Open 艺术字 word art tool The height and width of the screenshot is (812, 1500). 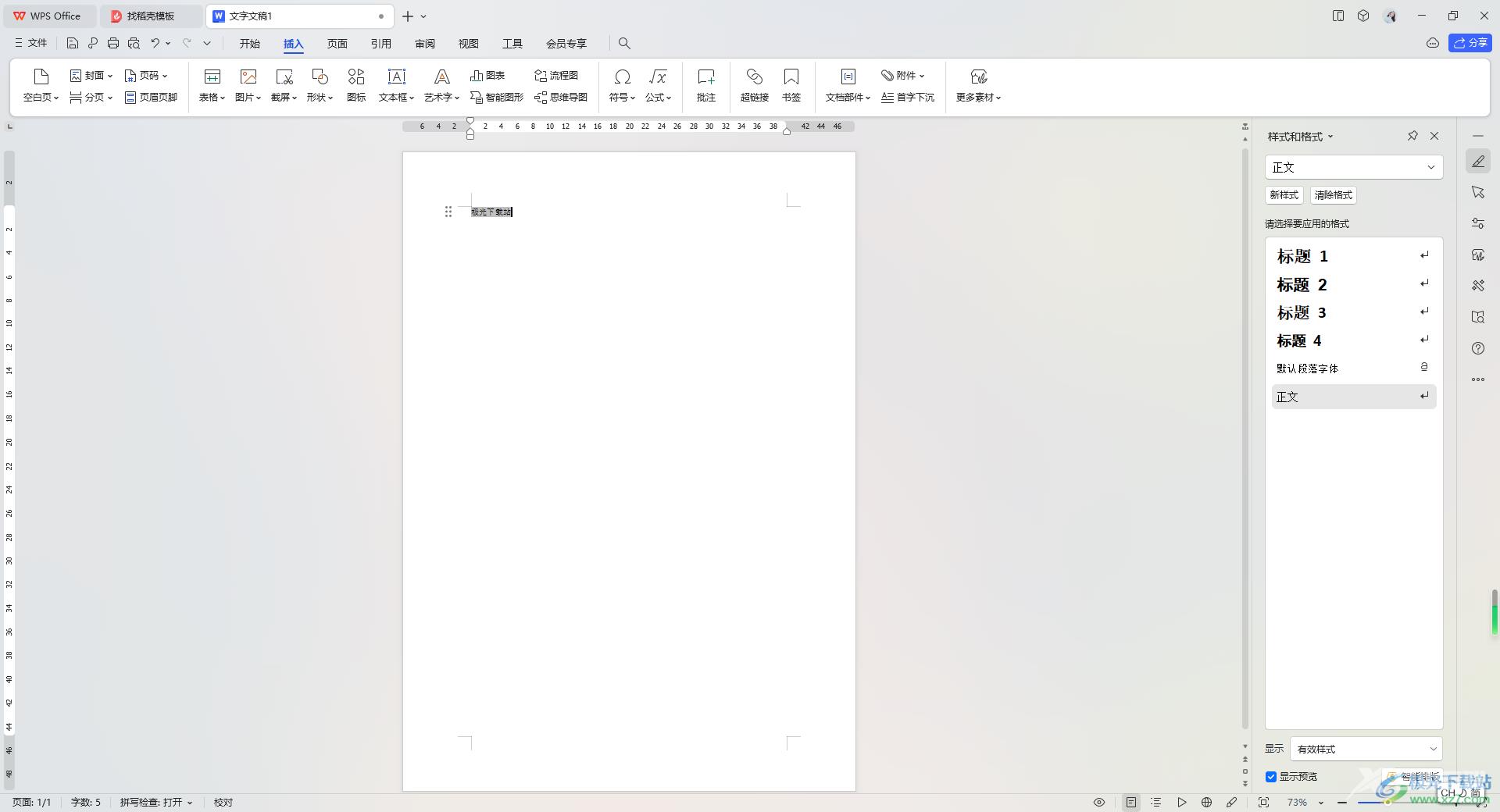click(441, 85)
